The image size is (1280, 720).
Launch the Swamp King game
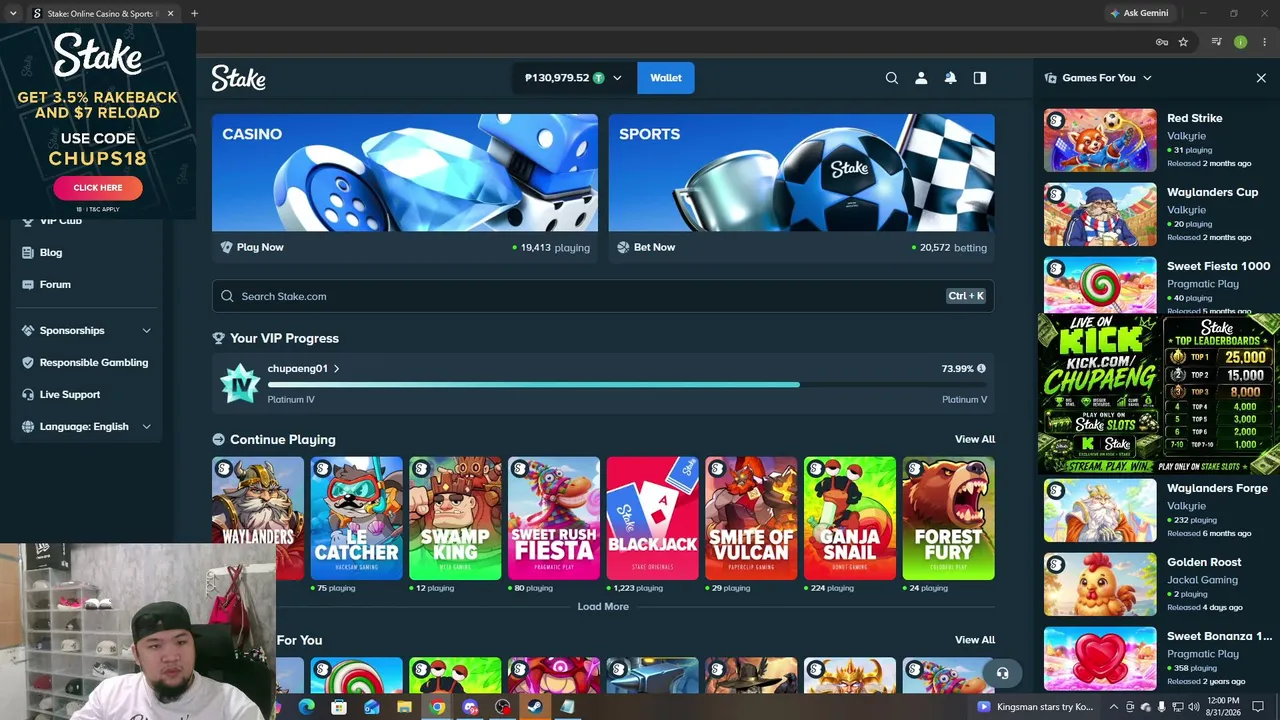pyautogui.click(x=455, y=518)
